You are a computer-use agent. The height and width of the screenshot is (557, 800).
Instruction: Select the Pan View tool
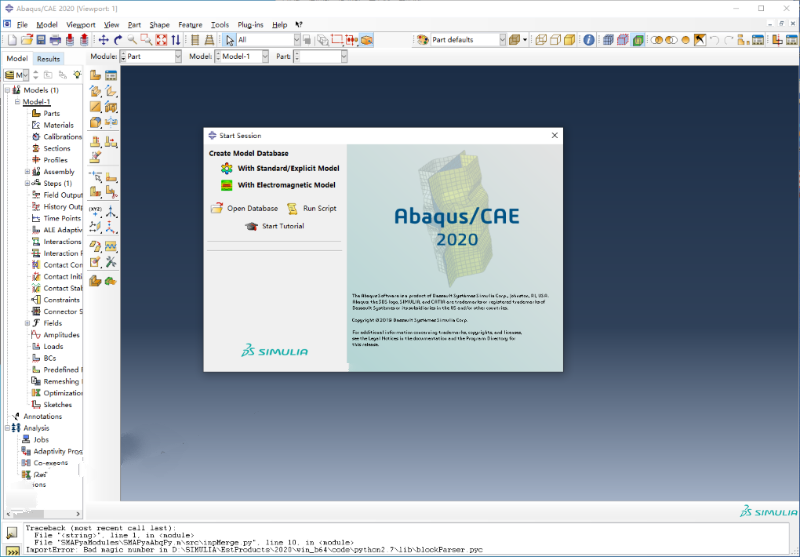[104, 40]
